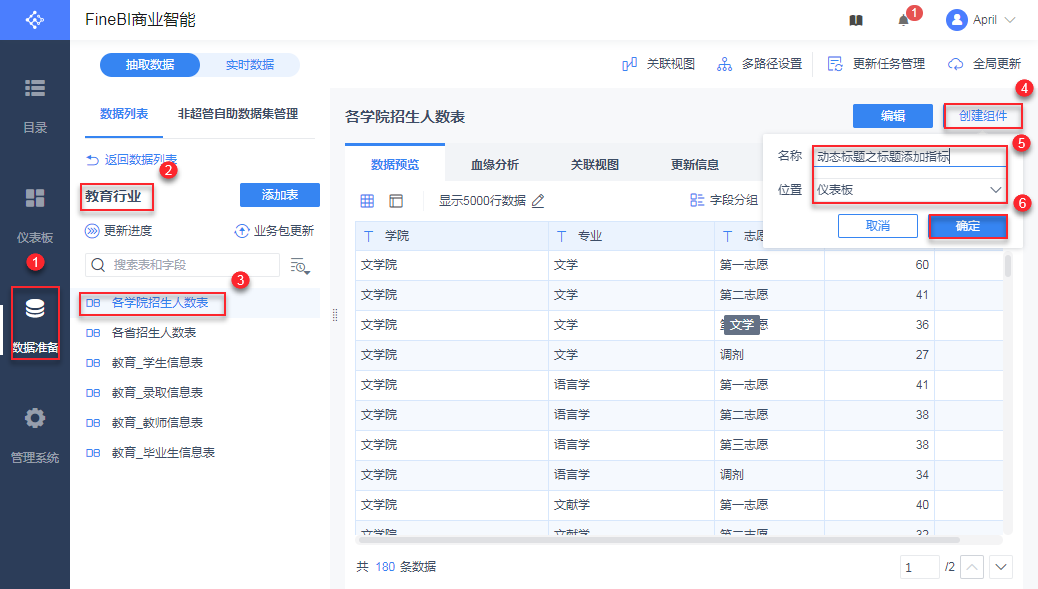Open 更新任务管理 from the toolbar
The height and width of the screenshot is (589, 1038).
(x=876, y=64)
